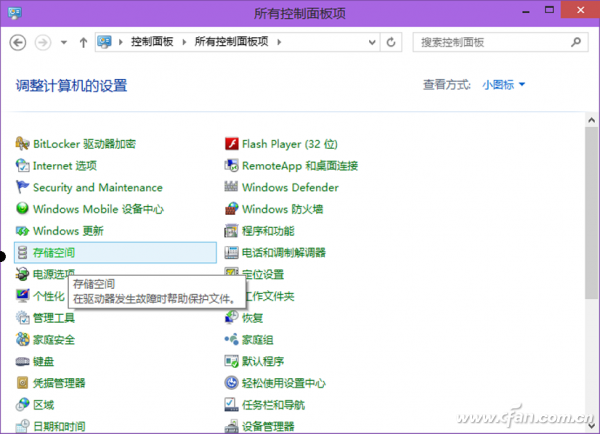Click the 键盘 keyboard icon

point(24,361)
